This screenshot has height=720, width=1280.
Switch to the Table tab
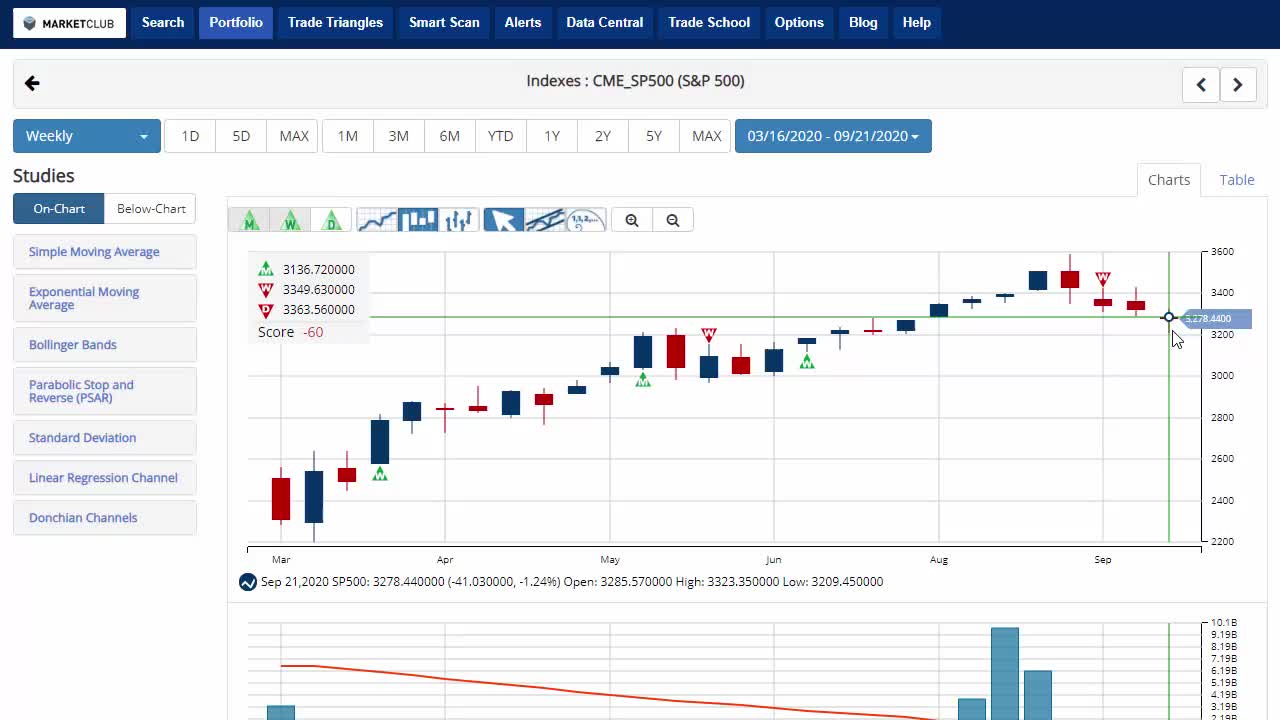click(x=1237, y=180)
